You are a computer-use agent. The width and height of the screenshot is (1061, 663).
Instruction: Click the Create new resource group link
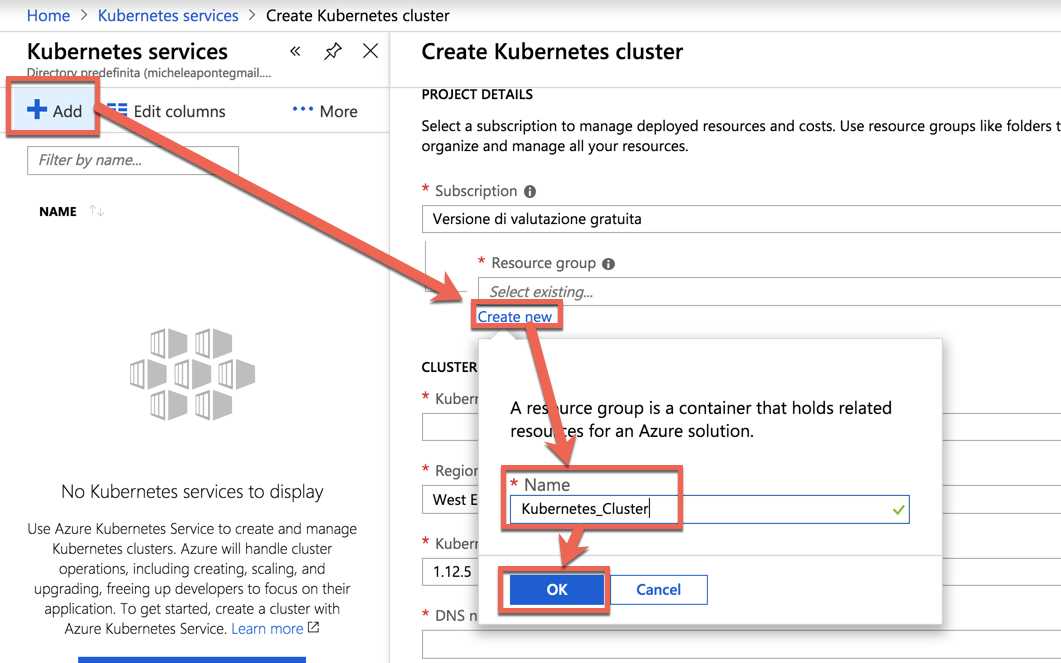pyautogui.click(x=516, y=315)
